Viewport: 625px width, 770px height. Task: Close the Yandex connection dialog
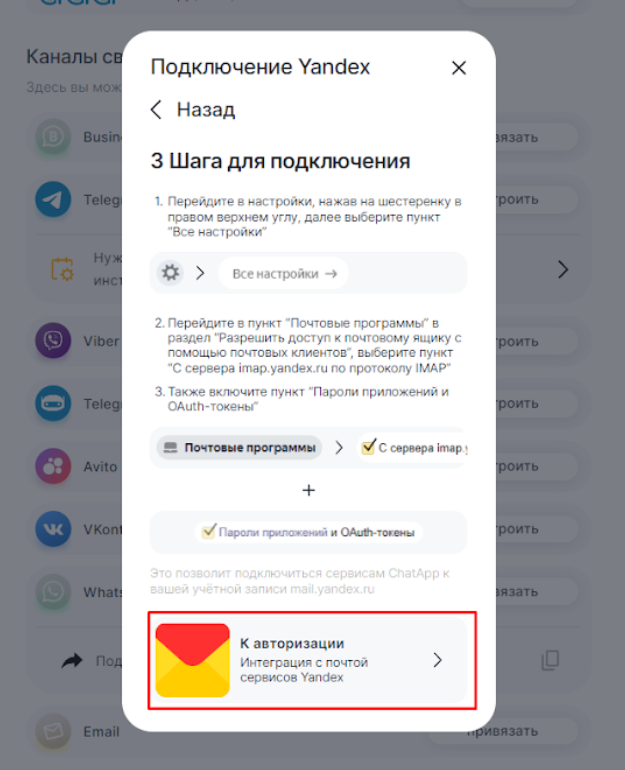pyautogui.click(x=459, y=68)
